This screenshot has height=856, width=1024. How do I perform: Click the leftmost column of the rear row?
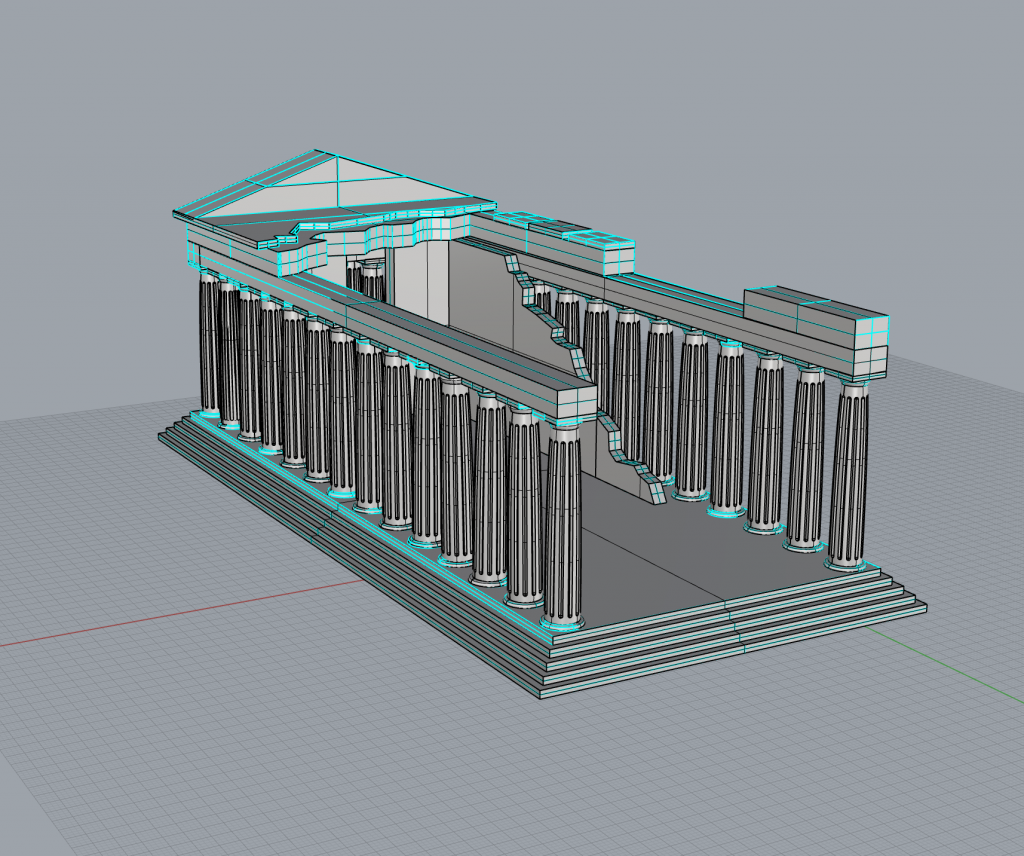pos(209,340)
